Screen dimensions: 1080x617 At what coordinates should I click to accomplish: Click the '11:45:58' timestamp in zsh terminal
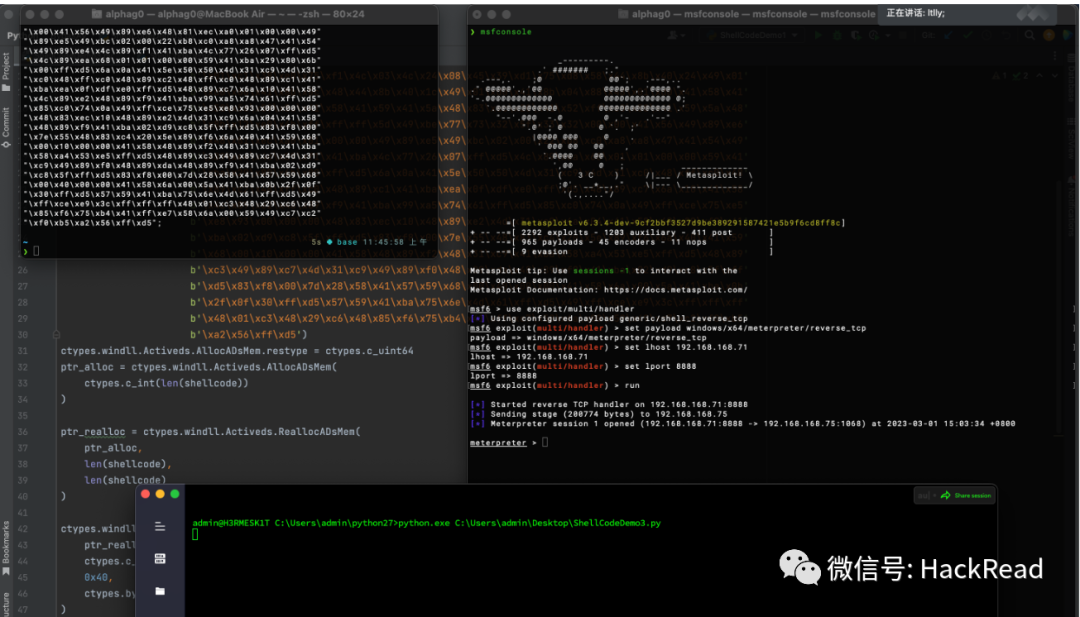tap(385, 242)
